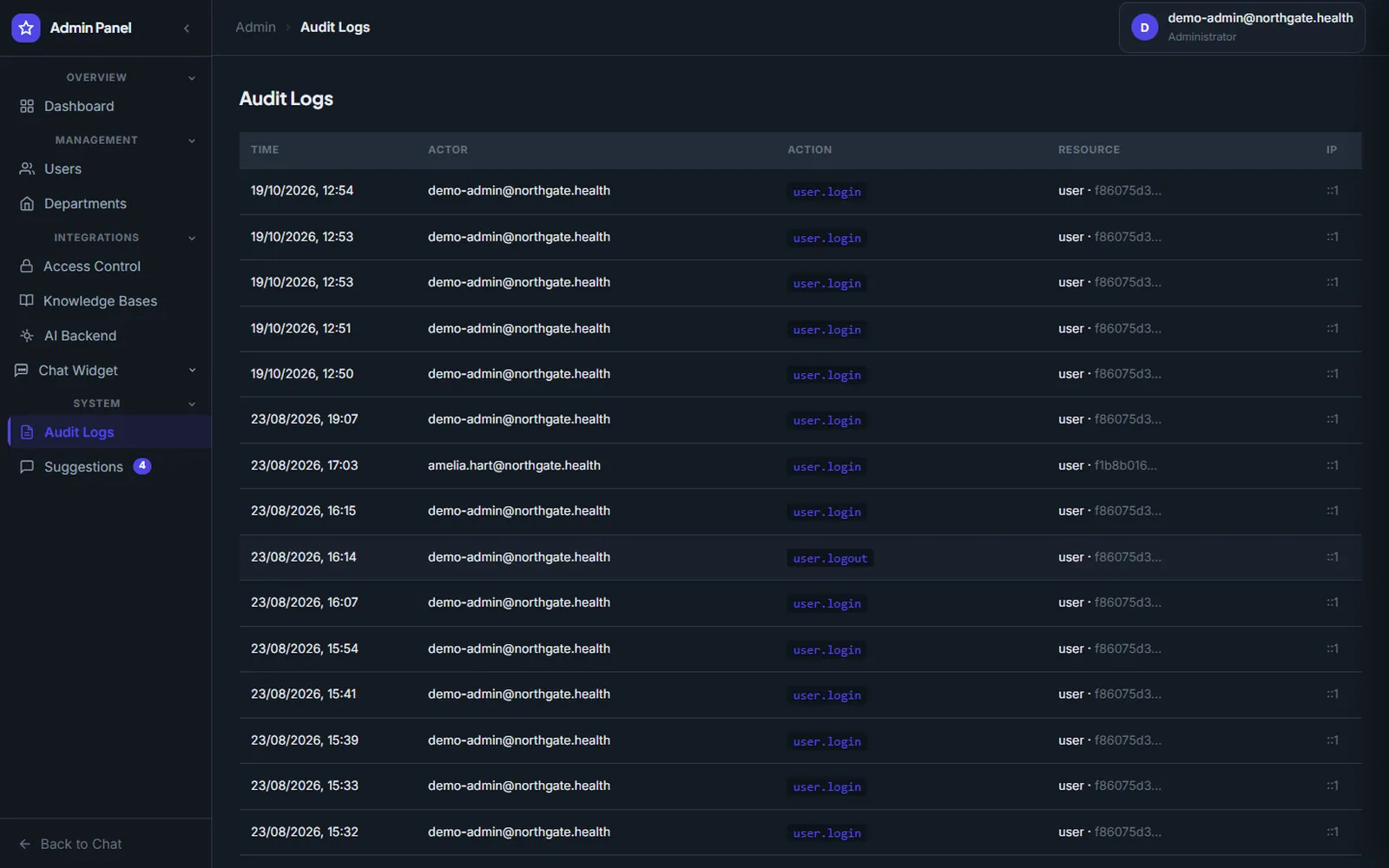
Task: Click the Suggestions speech bubble icon
Action: point(27,466)
